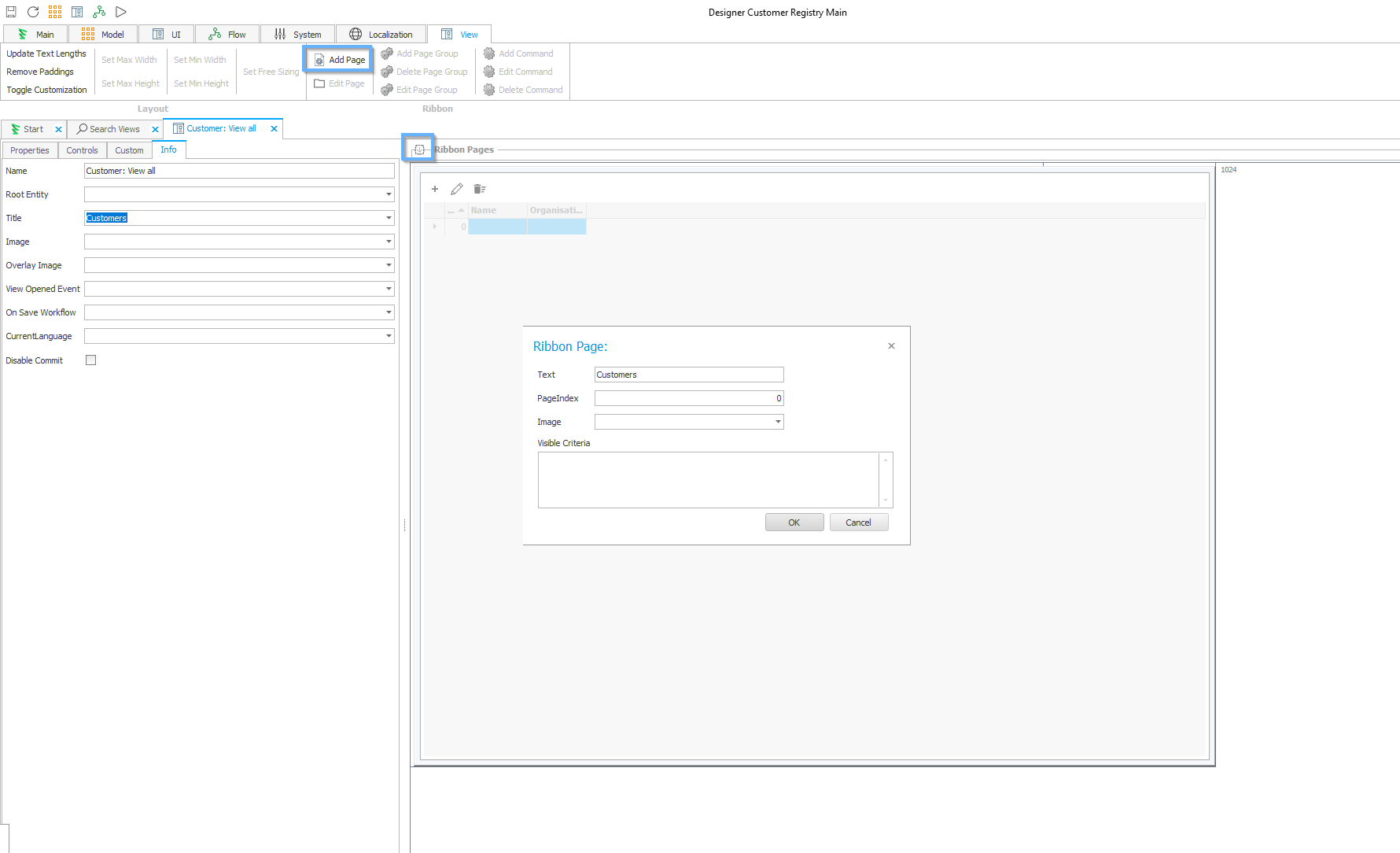Click Remove Paddings
The width and height of the screenshot is (1400, 853).
pos(40,72)
